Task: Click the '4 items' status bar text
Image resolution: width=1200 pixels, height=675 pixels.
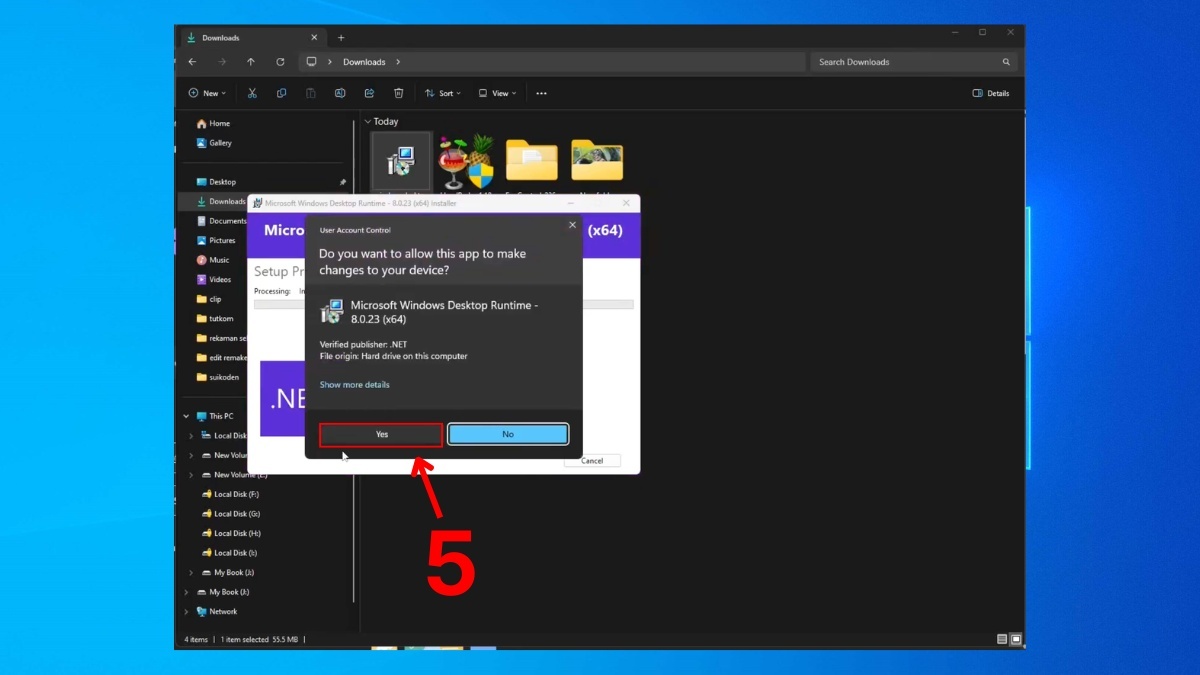Action: (196, 639)
